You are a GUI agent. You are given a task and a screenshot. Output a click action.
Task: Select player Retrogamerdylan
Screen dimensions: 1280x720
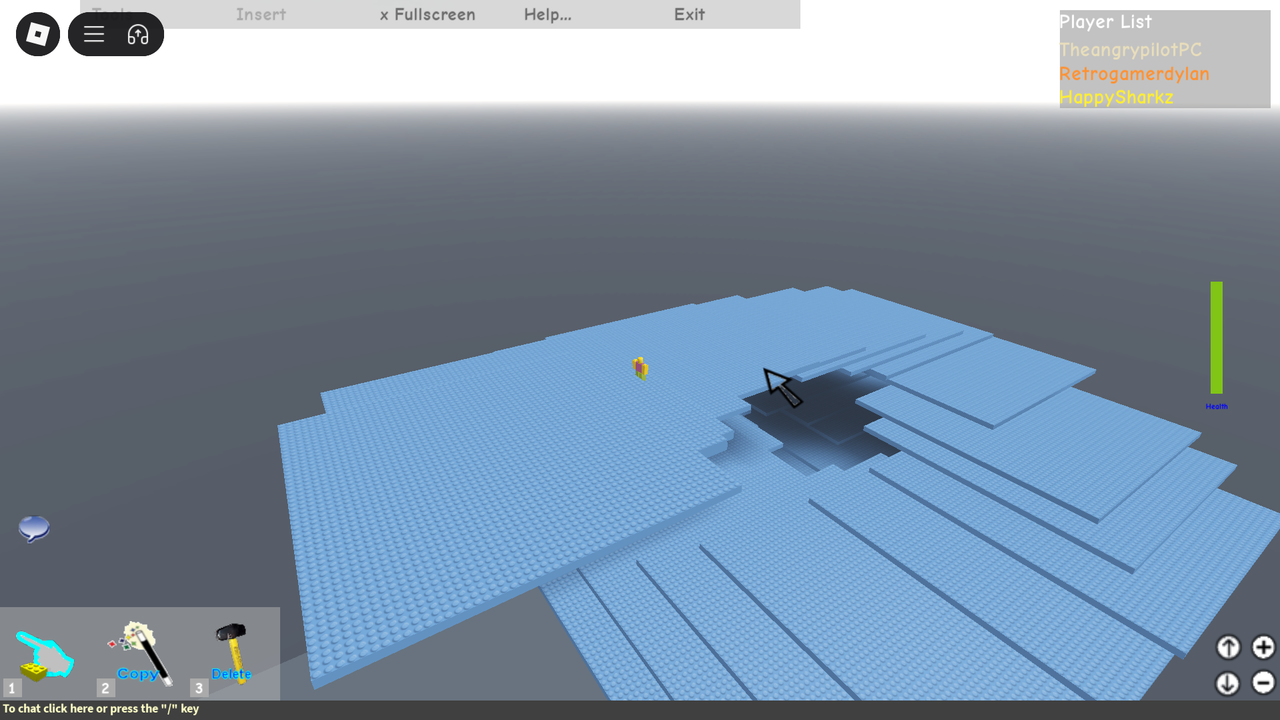1134,74
